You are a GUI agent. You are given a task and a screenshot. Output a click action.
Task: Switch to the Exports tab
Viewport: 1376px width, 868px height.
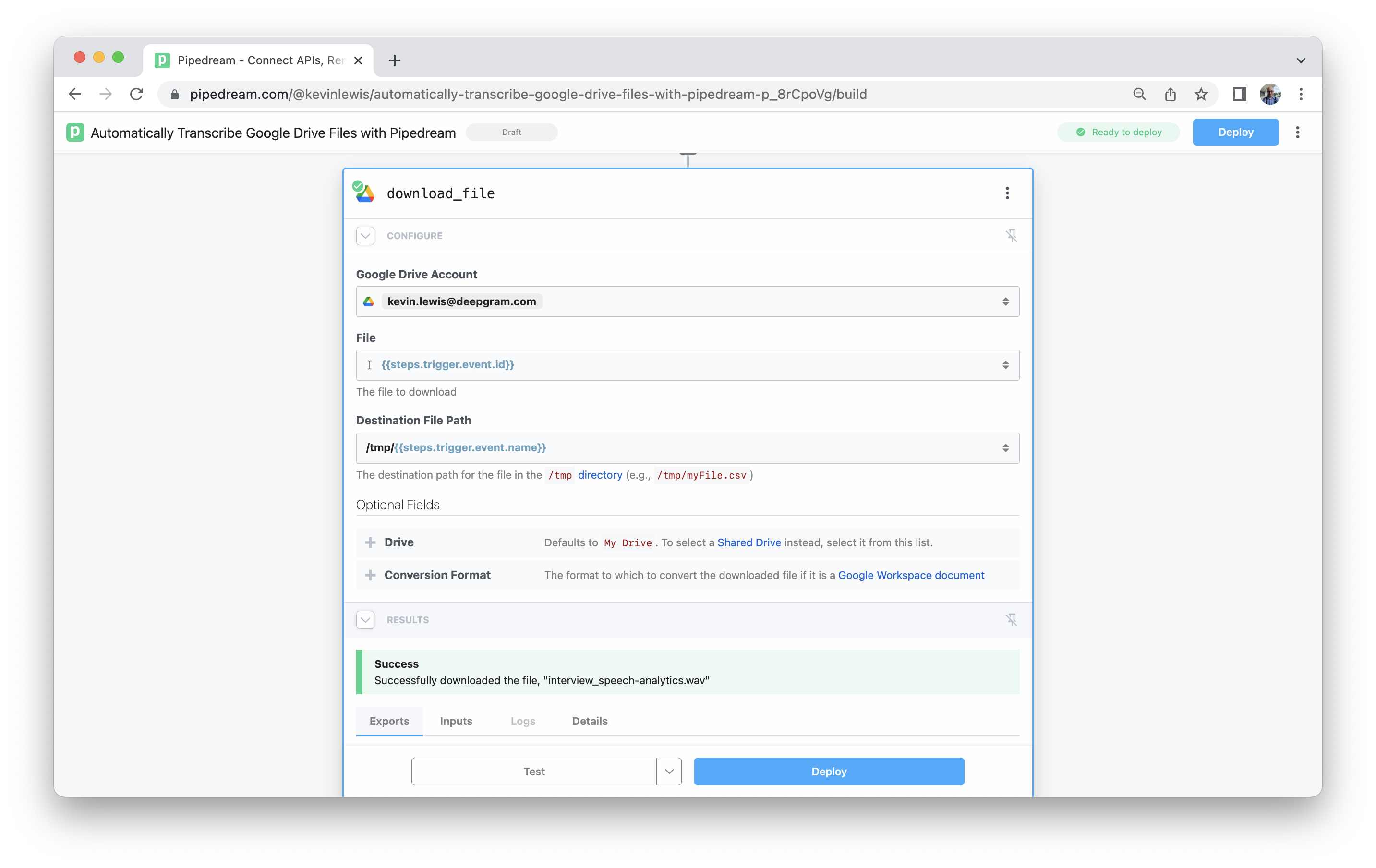click(389, 721)
